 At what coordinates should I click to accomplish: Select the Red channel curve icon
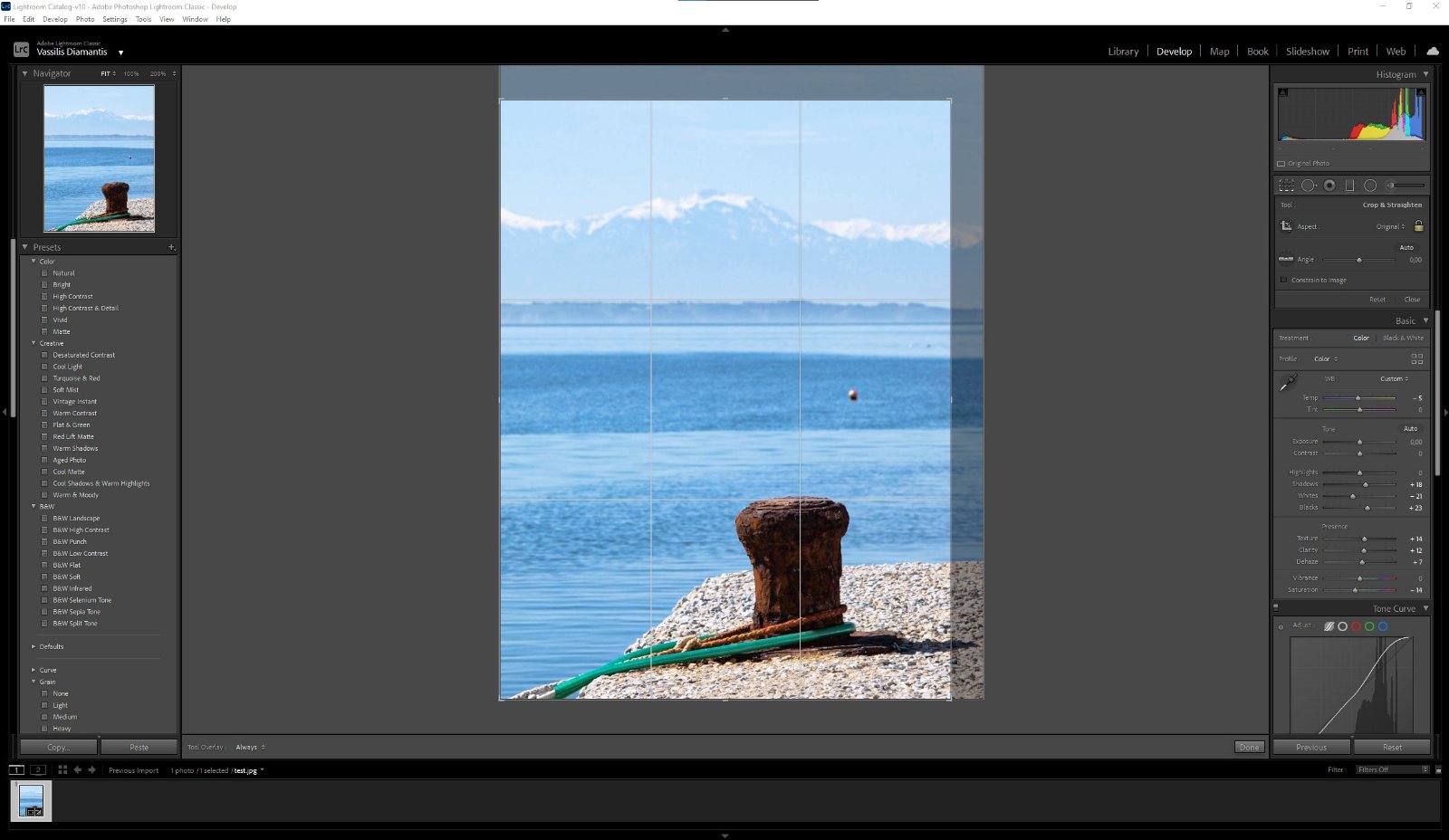[1356, 626]
